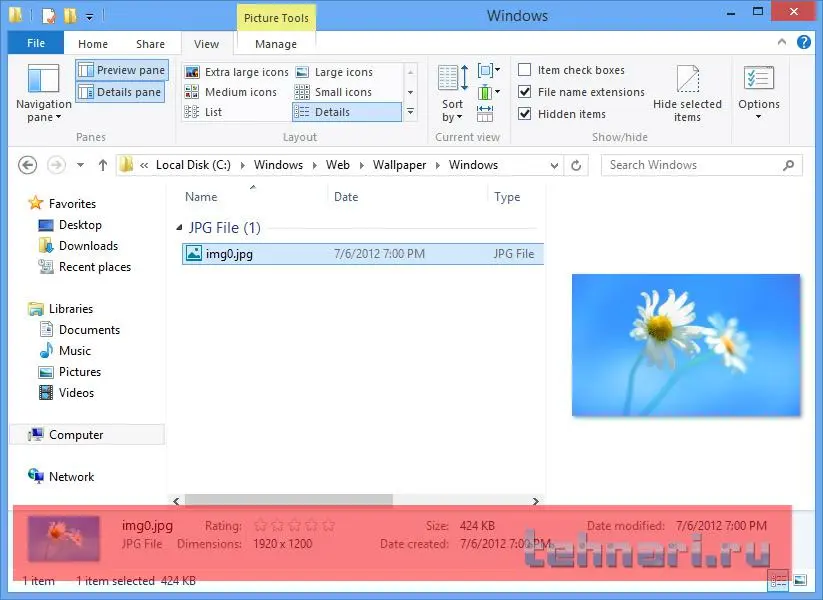Switch to the Share tab
The height and width of the screenshot is (600, 823).
click(150, 44)
